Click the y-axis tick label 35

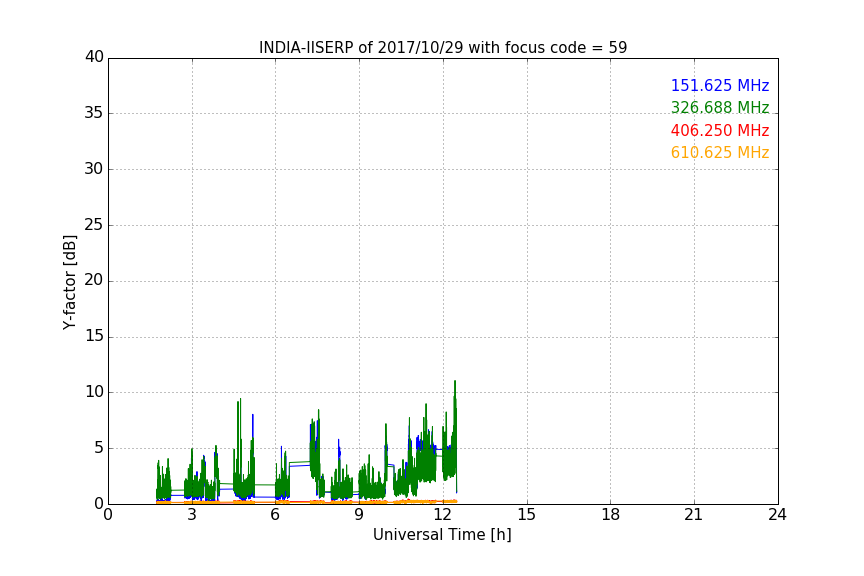point(94,113)
